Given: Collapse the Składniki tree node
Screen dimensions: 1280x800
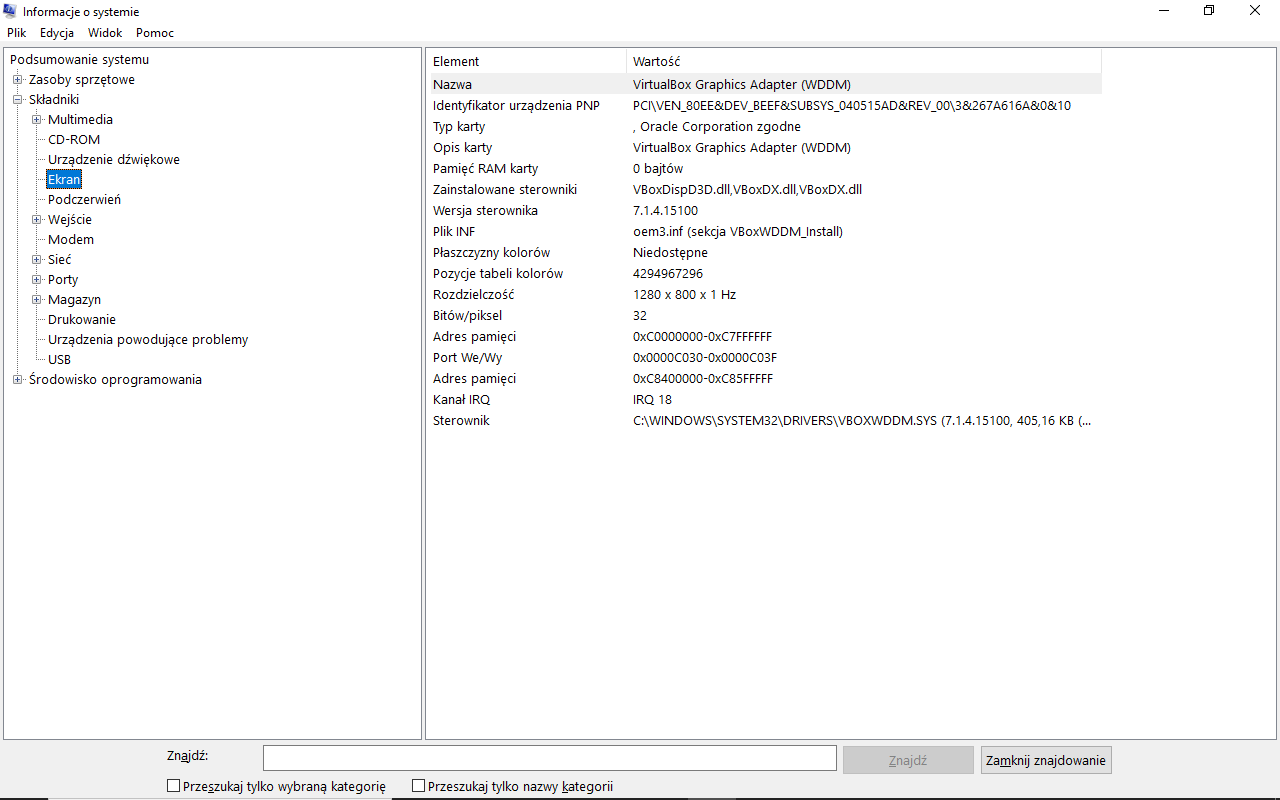Looking at the screenshot, I should point(17,100).
